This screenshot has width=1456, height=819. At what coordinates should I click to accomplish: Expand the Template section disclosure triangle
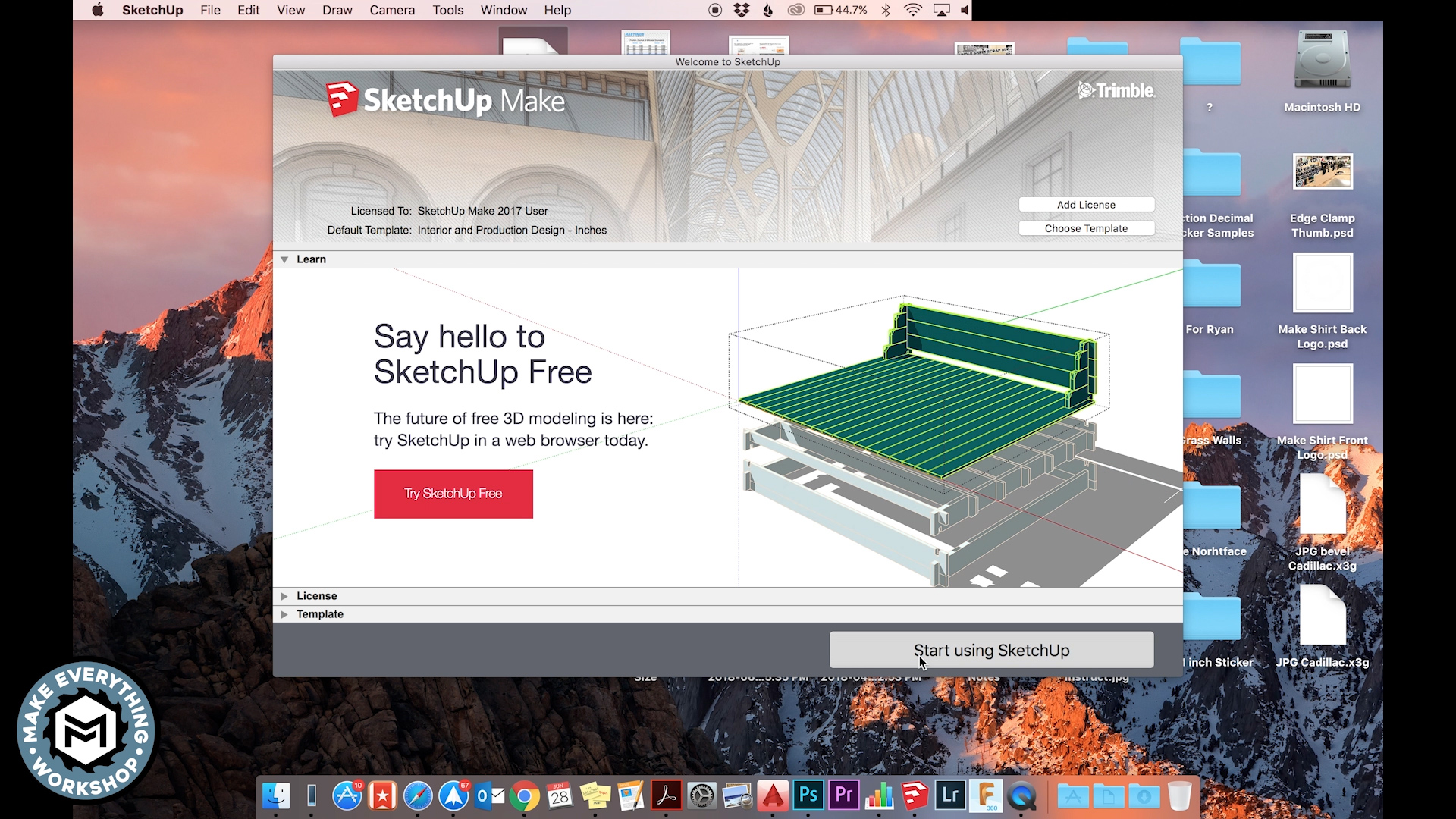pos(285,614)
